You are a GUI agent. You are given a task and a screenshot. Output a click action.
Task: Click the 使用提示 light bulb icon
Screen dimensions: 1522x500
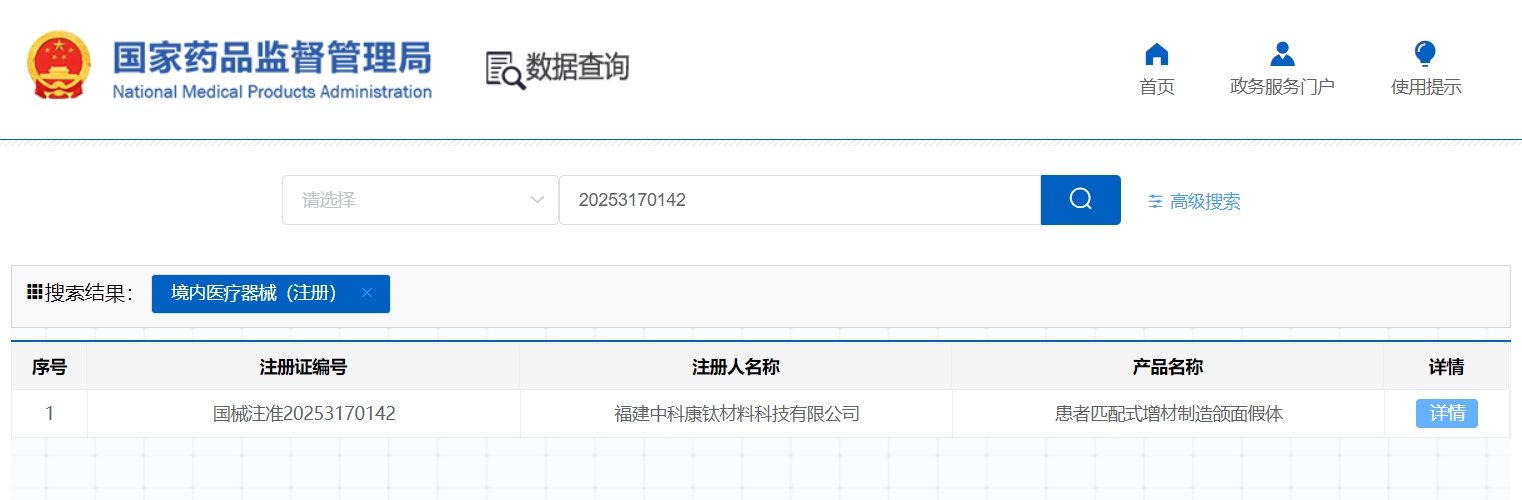coord(1425,54)
